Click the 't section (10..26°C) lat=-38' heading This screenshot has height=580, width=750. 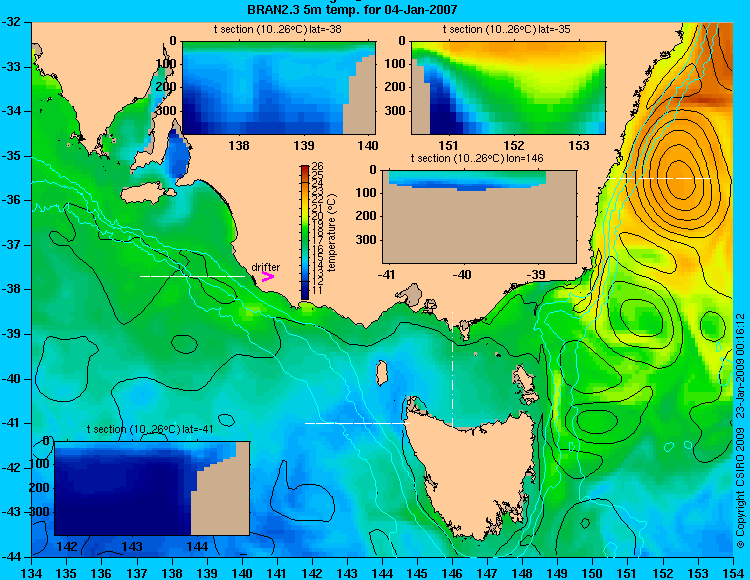pyautogui.click(x=277, y=29)
